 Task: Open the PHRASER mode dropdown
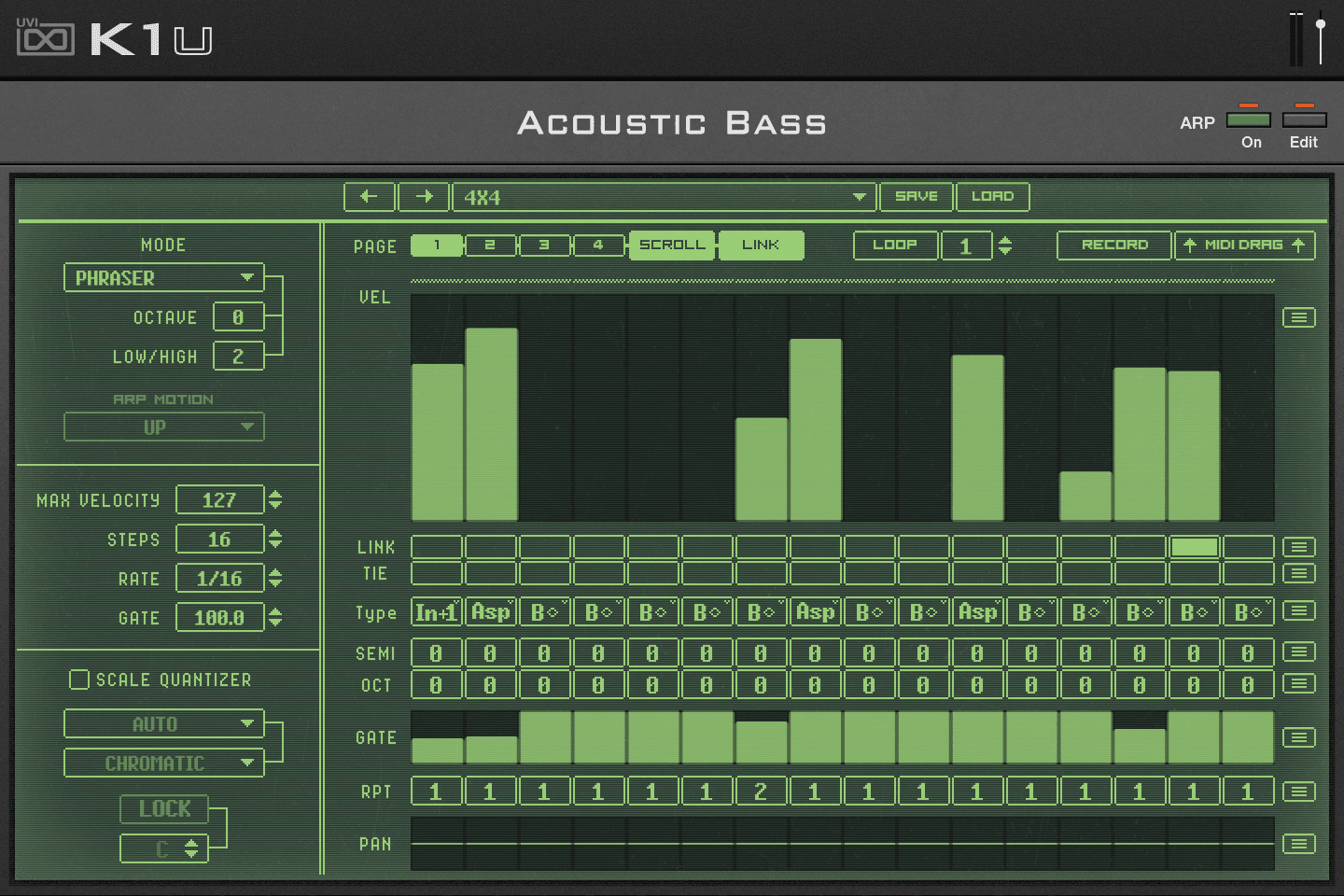pyautogui.click(x=163, y=277)
